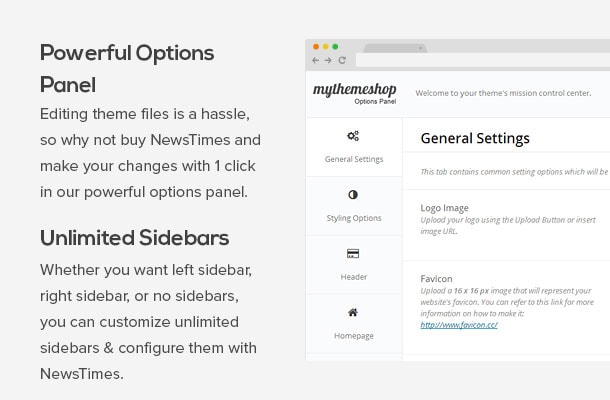The width and height of the screenshot is (610, 400).
Task: Click the browser address bar
Action: click(x=483, y=60)
